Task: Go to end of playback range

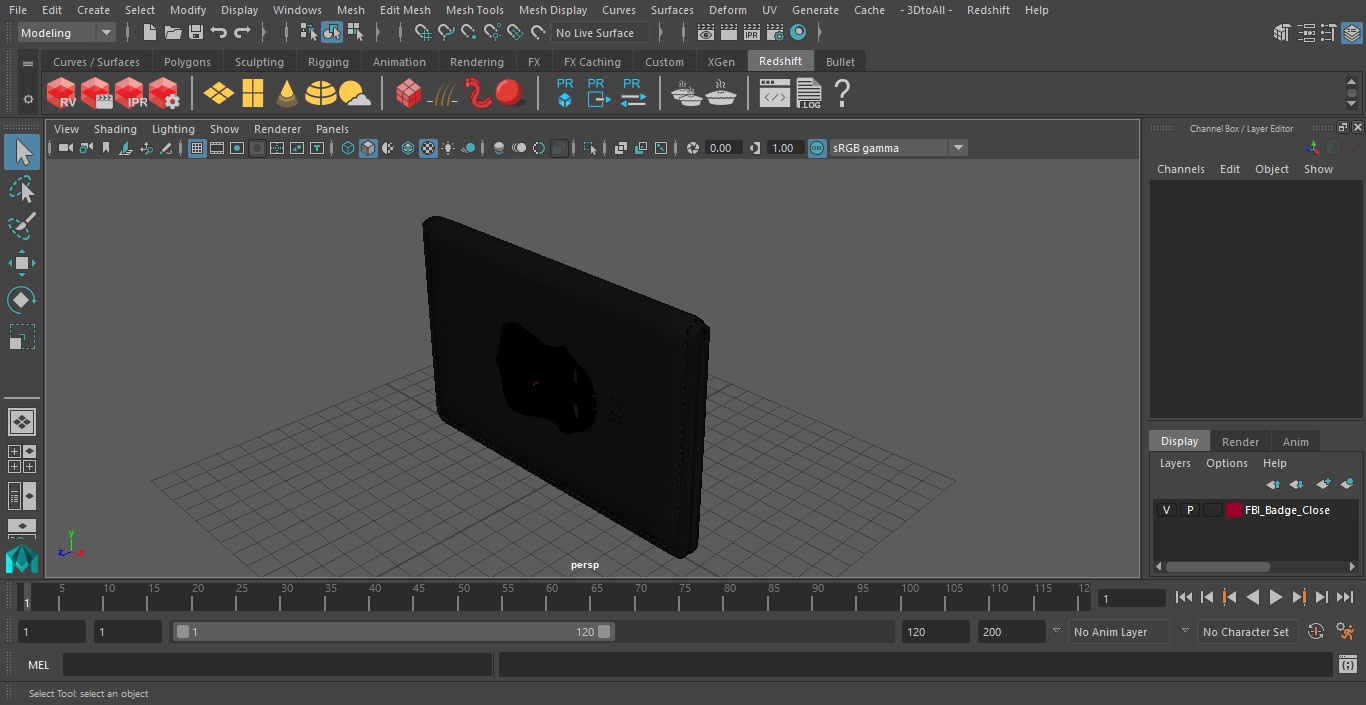Action: click(1345, 597)
